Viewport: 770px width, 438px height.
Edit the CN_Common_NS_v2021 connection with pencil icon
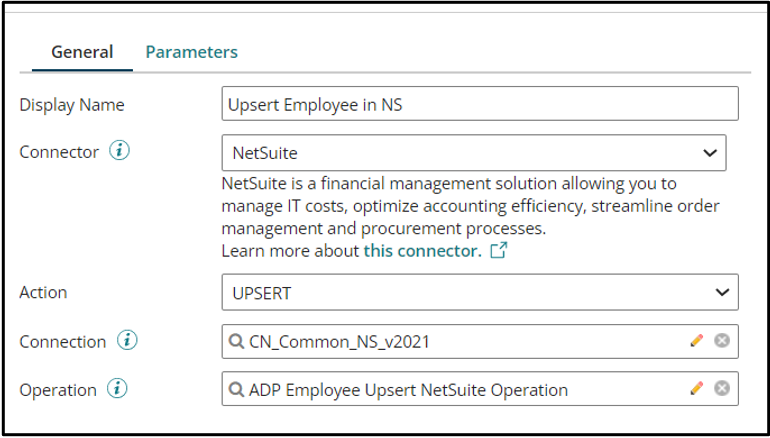(x=697, y=341)
